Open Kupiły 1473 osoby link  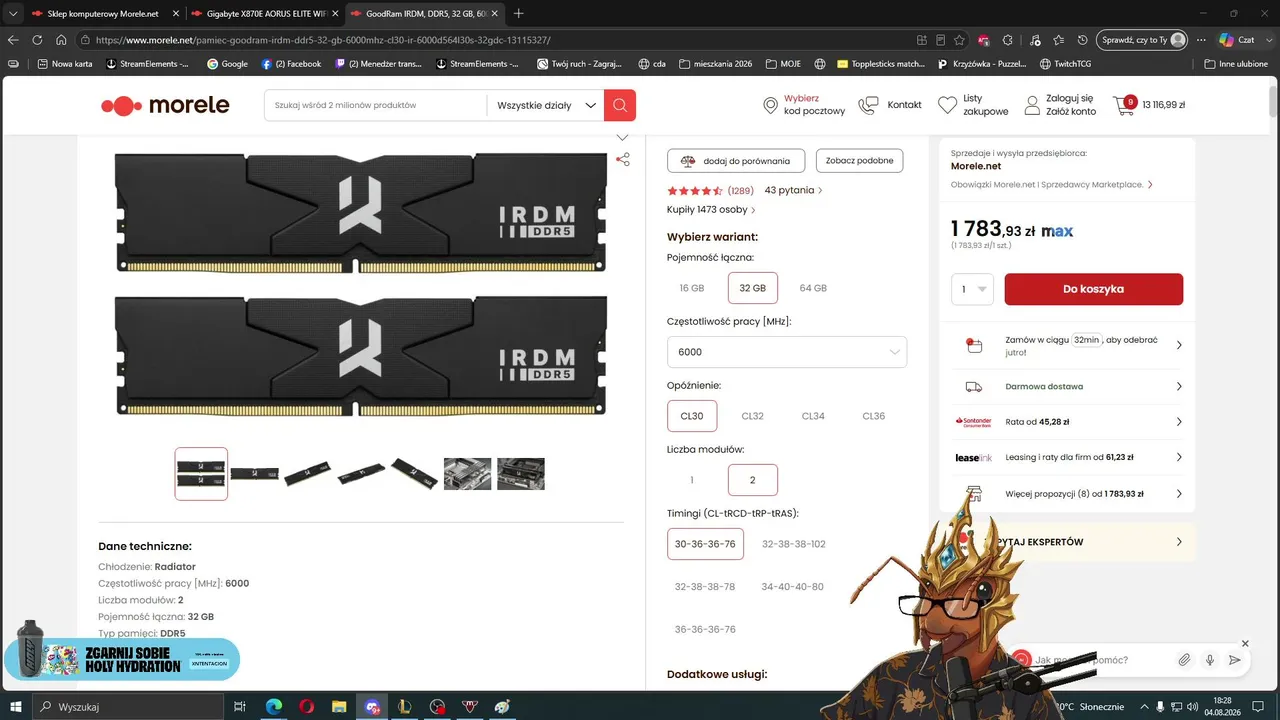click(x=711, y=210)
